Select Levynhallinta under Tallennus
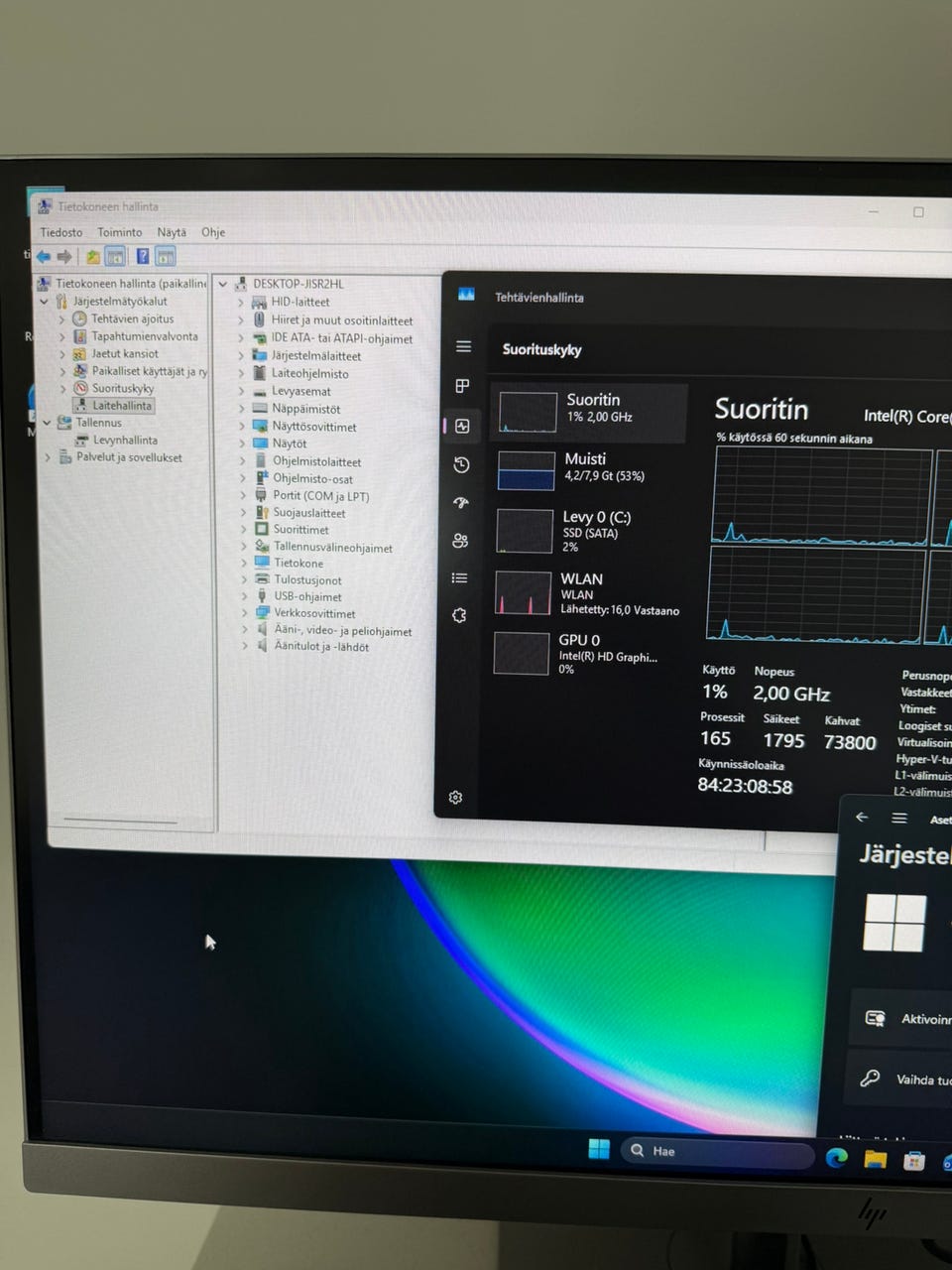This screenshot has width=952, height=1270. [125, 440]
